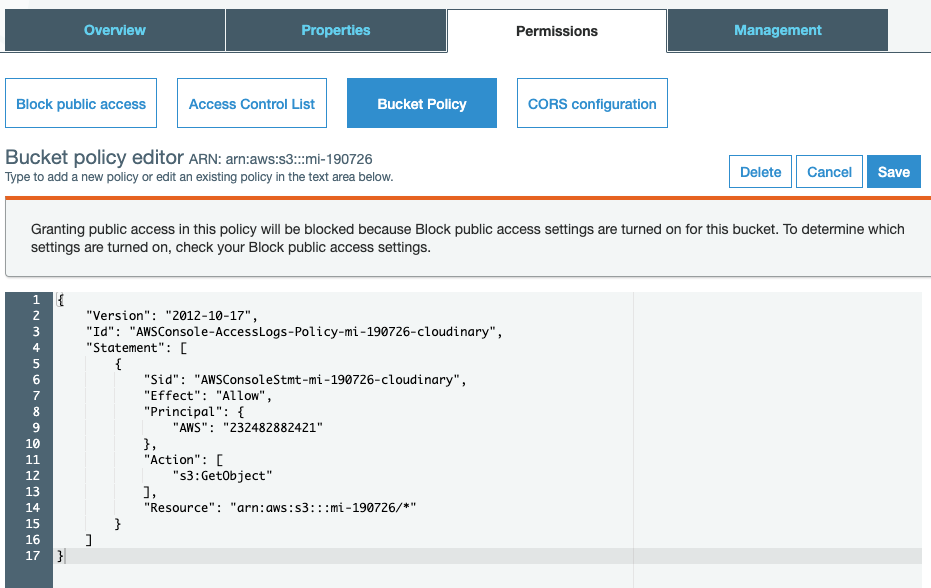Click line number 1 in the gutter
The width and height of the screenshot is (931, 588).
(36, 300)
